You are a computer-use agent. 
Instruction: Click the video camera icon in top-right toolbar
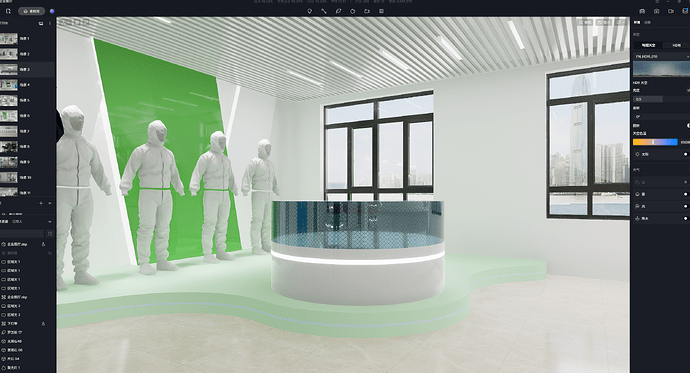point(671,11)
